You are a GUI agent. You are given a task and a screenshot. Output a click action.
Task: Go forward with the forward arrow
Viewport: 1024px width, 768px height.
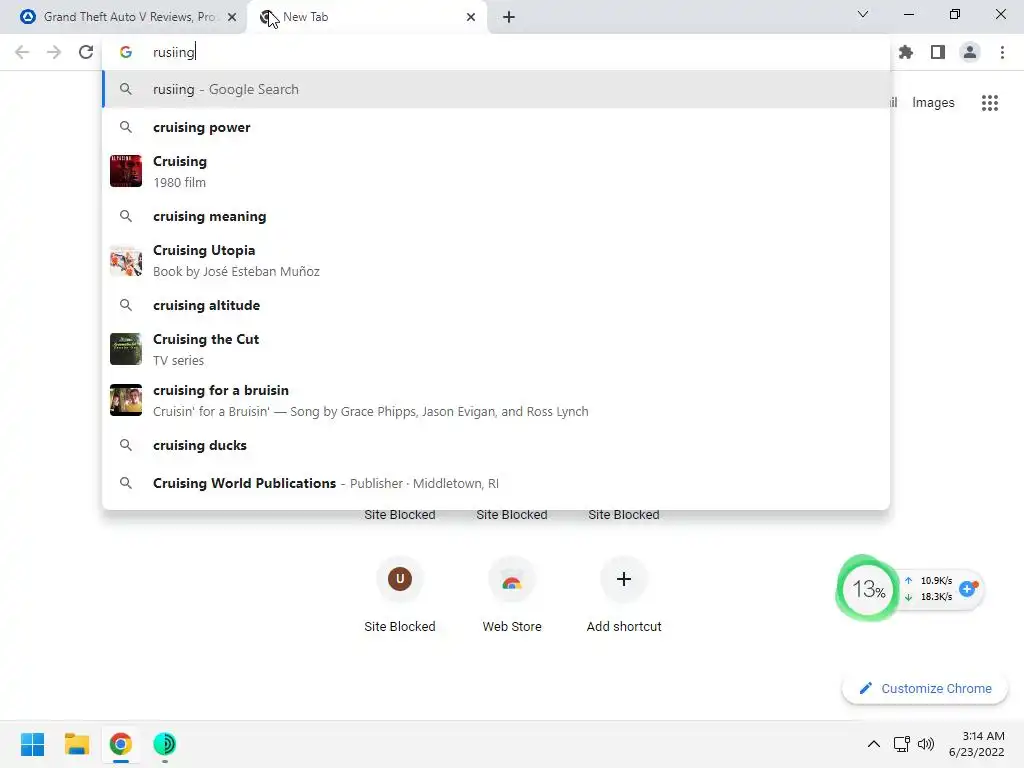[x=54, y=52]
